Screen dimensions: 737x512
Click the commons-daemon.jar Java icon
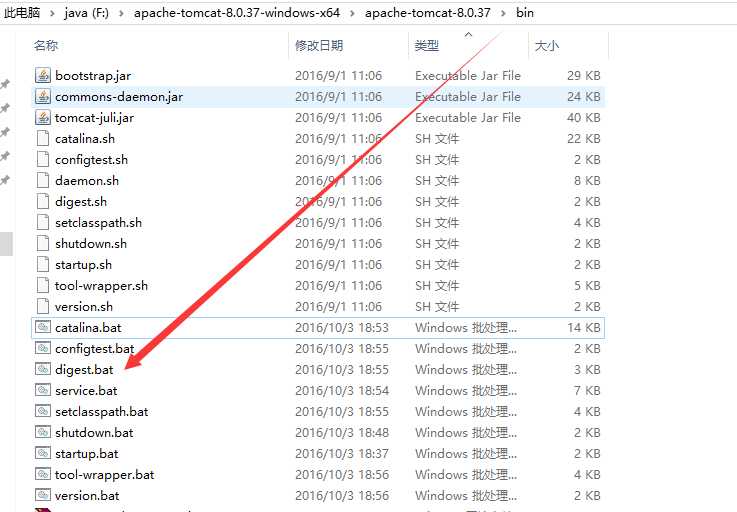(43, 96)
